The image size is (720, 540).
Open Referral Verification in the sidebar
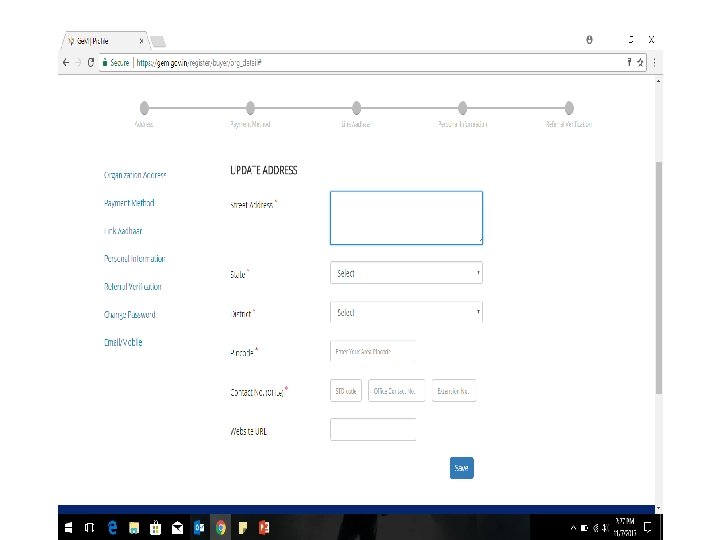click(x=133, y=287)
